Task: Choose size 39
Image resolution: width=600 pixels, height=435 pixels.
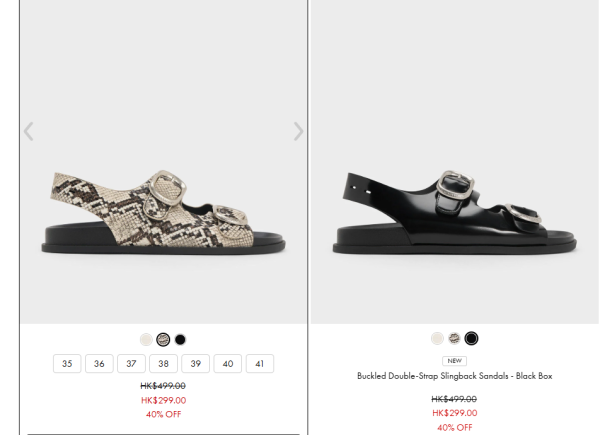Action: (195, 364)
